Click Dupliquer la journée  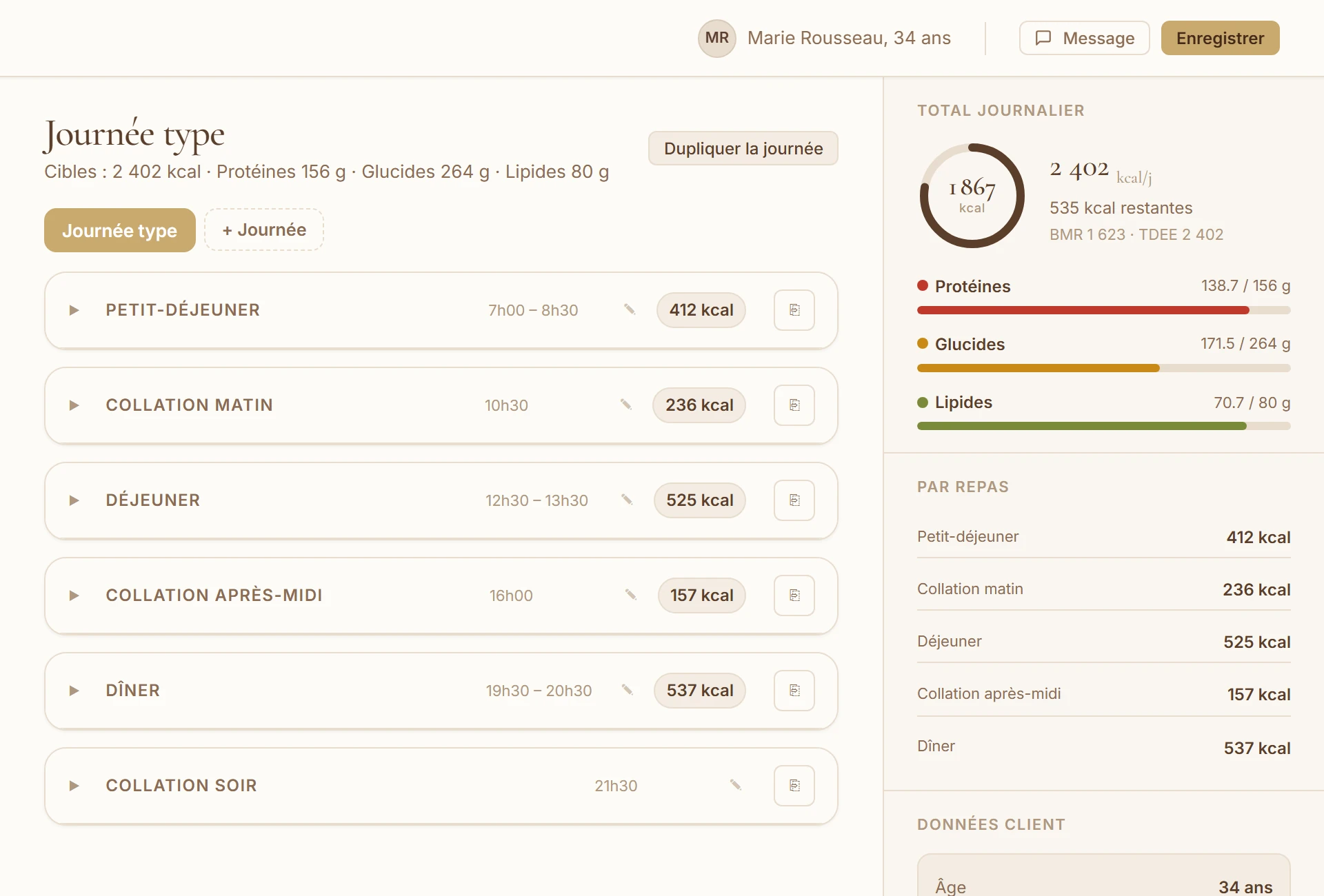click(x=743, y=148)
